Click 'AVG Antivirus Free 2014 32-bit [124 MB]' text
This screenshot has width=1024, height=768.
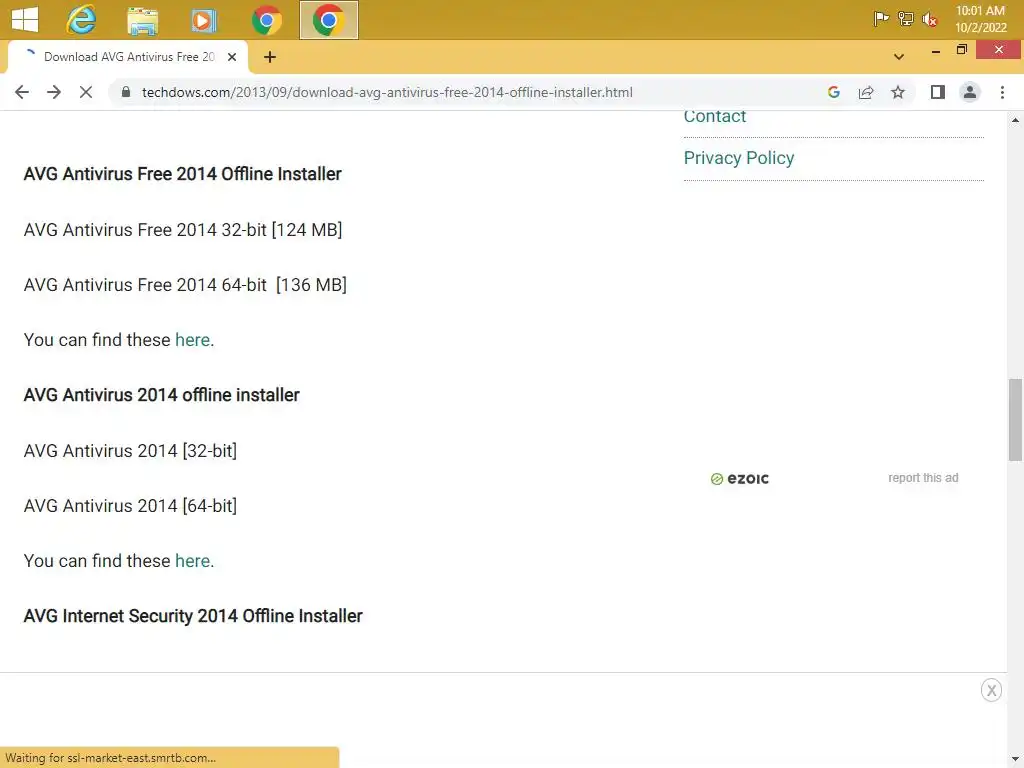point(183,230)
